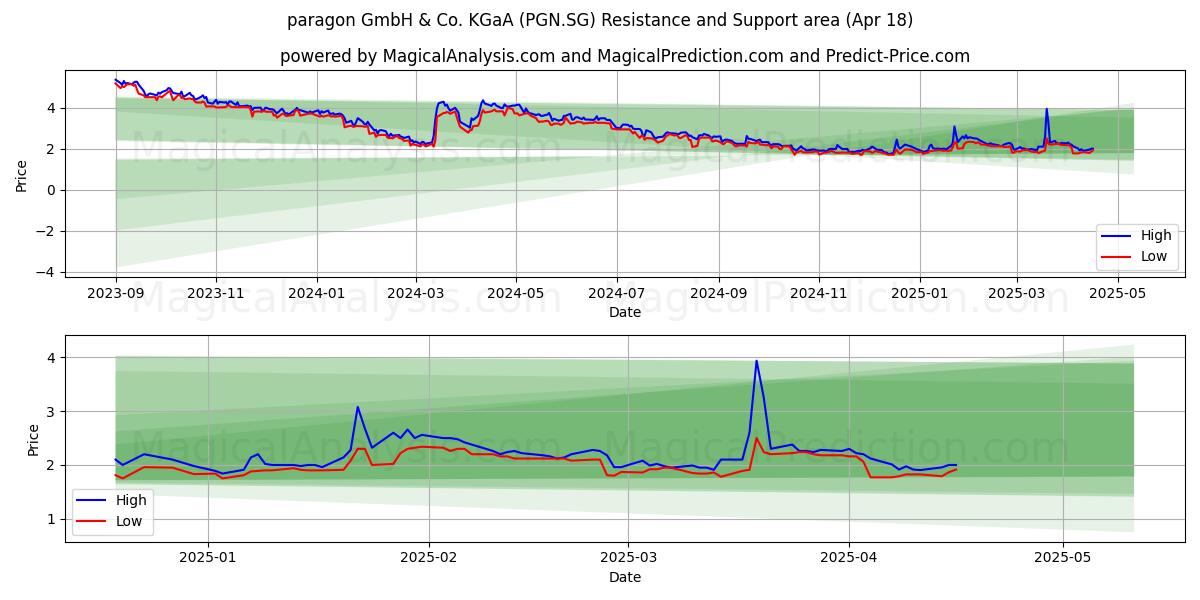Image resolution: width=1200 pixels, height=600 pixels.
Task: Click '2024-01' on top chart date axis
Action: (317, 294)
